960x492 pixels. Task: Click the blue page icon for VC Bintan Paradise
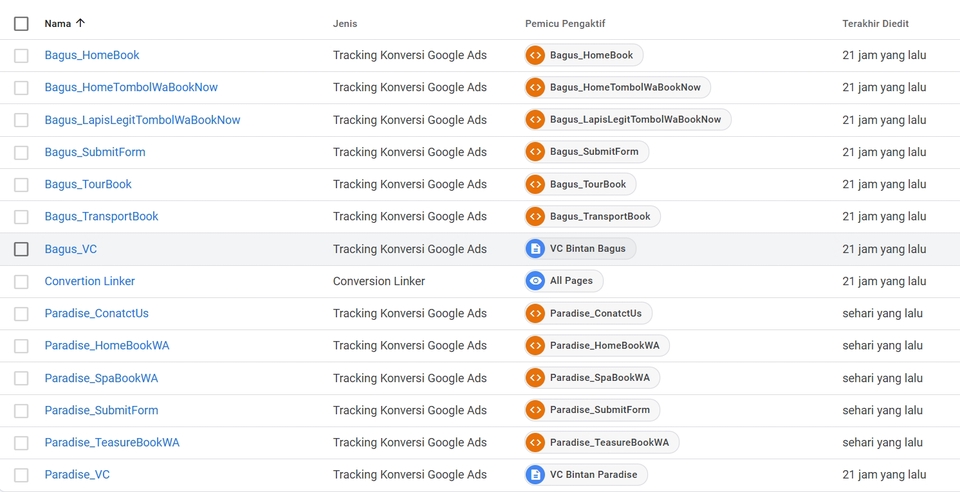(535, 475)
